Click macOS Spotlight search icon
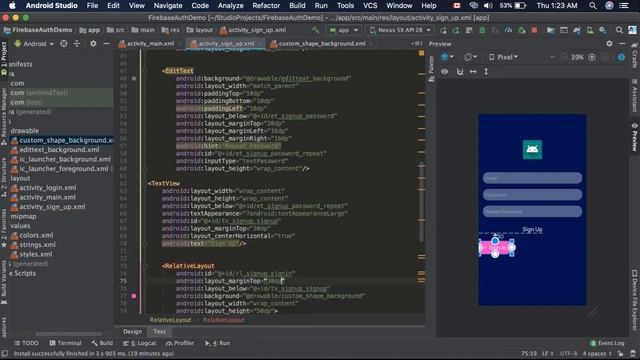The width and height of the screenshot is (640, 360). coord(593,6)
